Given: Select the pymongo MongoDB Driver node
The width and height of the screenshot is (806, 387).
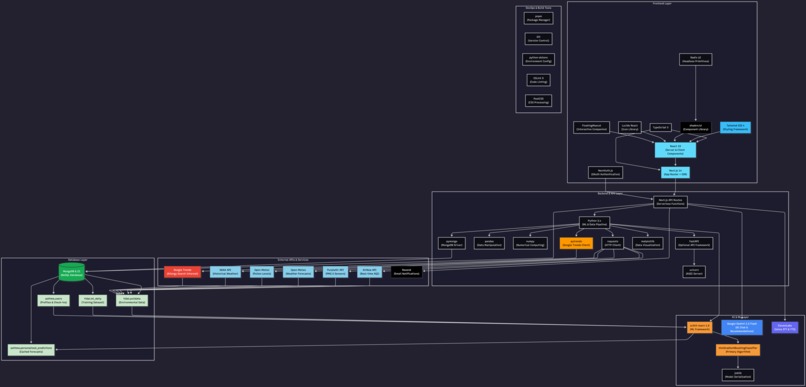Looking at the screenshot, I should 452,244.
